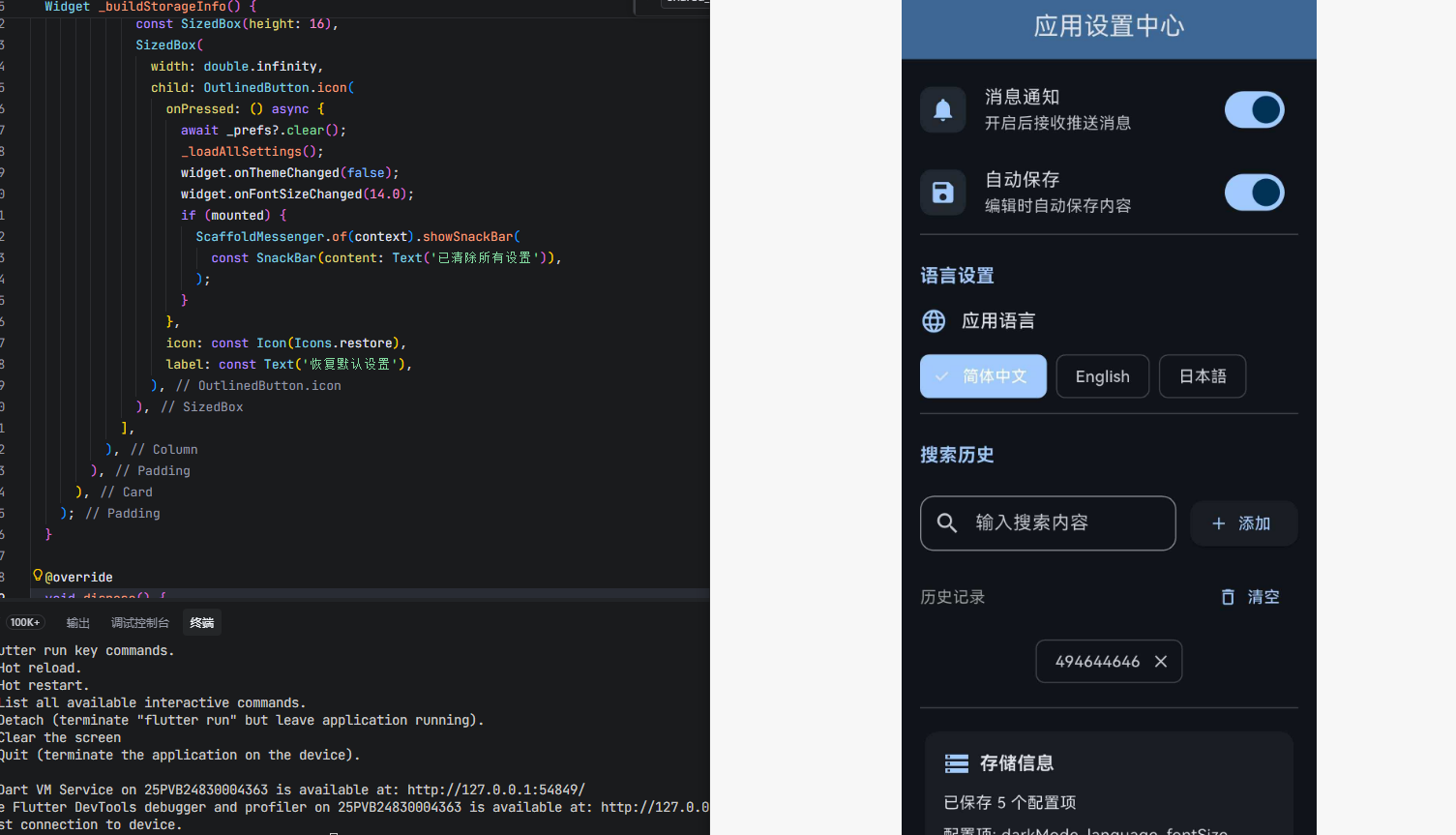The image size is (1456, 835).
Task: Click the lightbulb icon beside @override
Action: coord(38,576)
